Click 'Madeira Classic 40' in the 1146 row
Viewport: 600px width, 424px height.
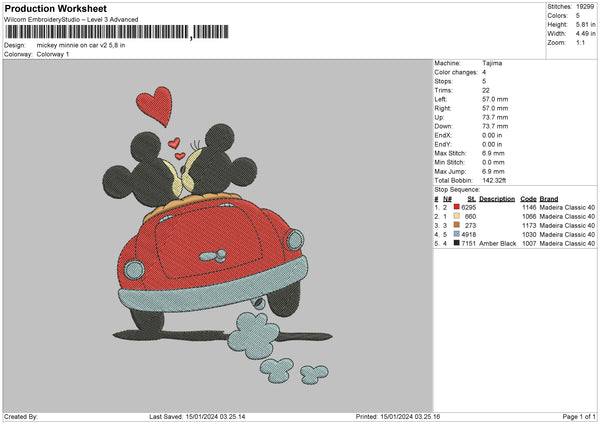[567, 207]
